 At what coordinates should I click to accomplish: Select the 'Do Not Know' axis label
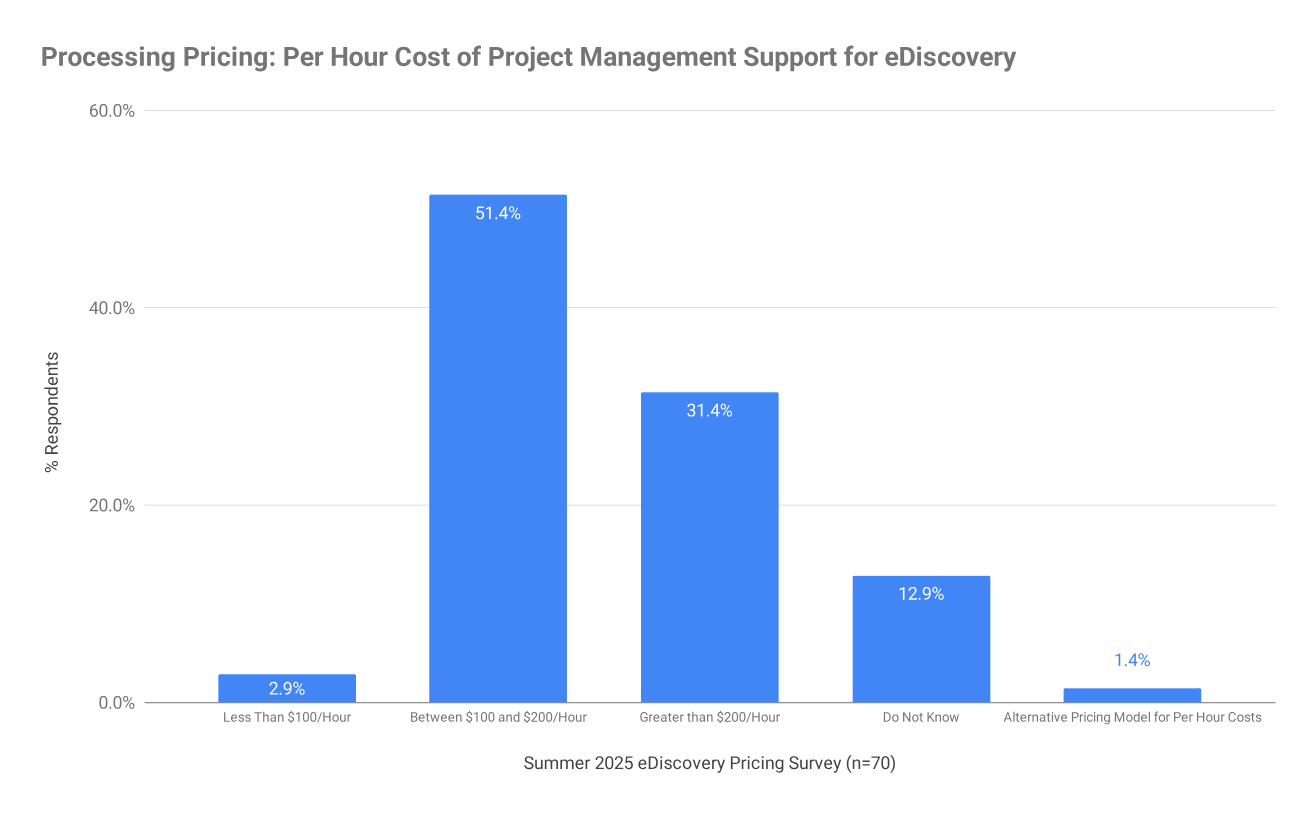pyautogui.click(x=920, y=717)
